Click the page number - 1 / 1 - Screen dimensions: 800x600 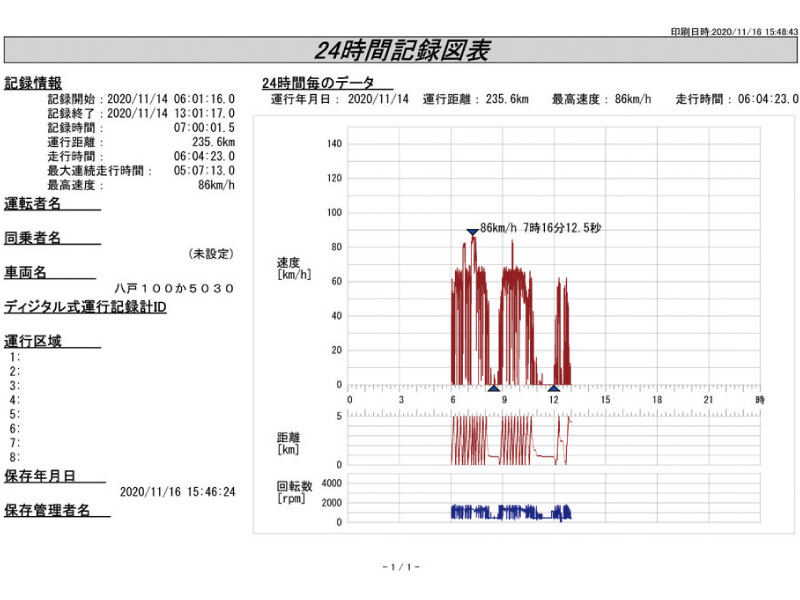coord(401,567)
